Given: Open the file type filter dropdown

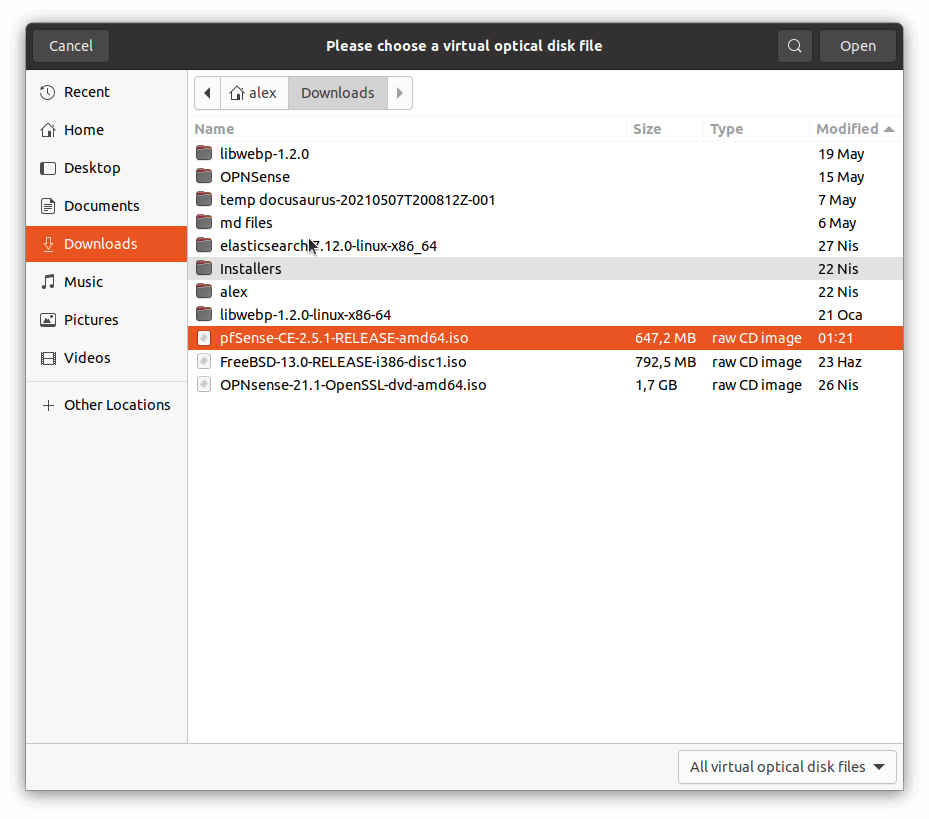Looking at the screenshot, I should 787,767.
